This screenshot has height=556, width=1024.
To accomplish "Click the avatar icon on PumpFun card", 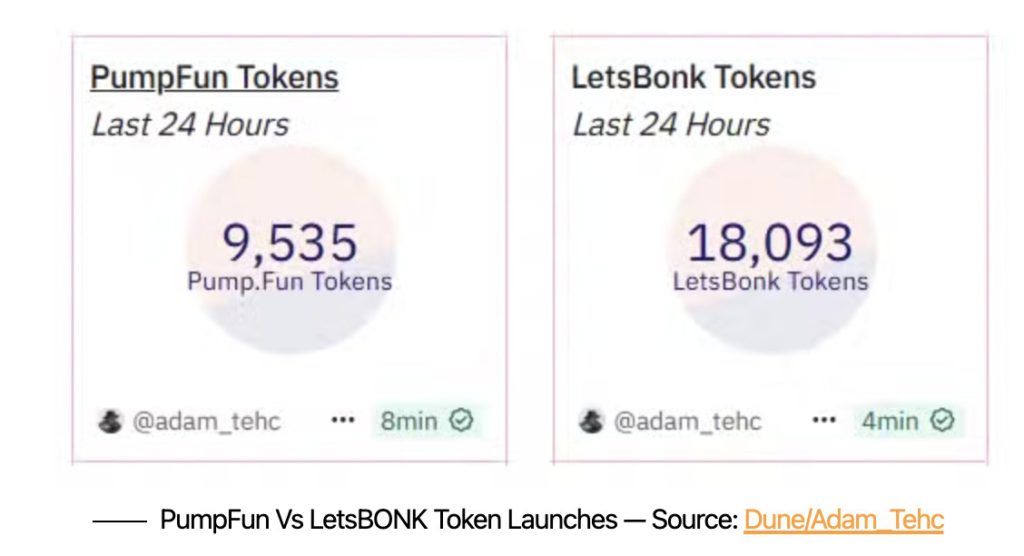I will coord(110,421).
